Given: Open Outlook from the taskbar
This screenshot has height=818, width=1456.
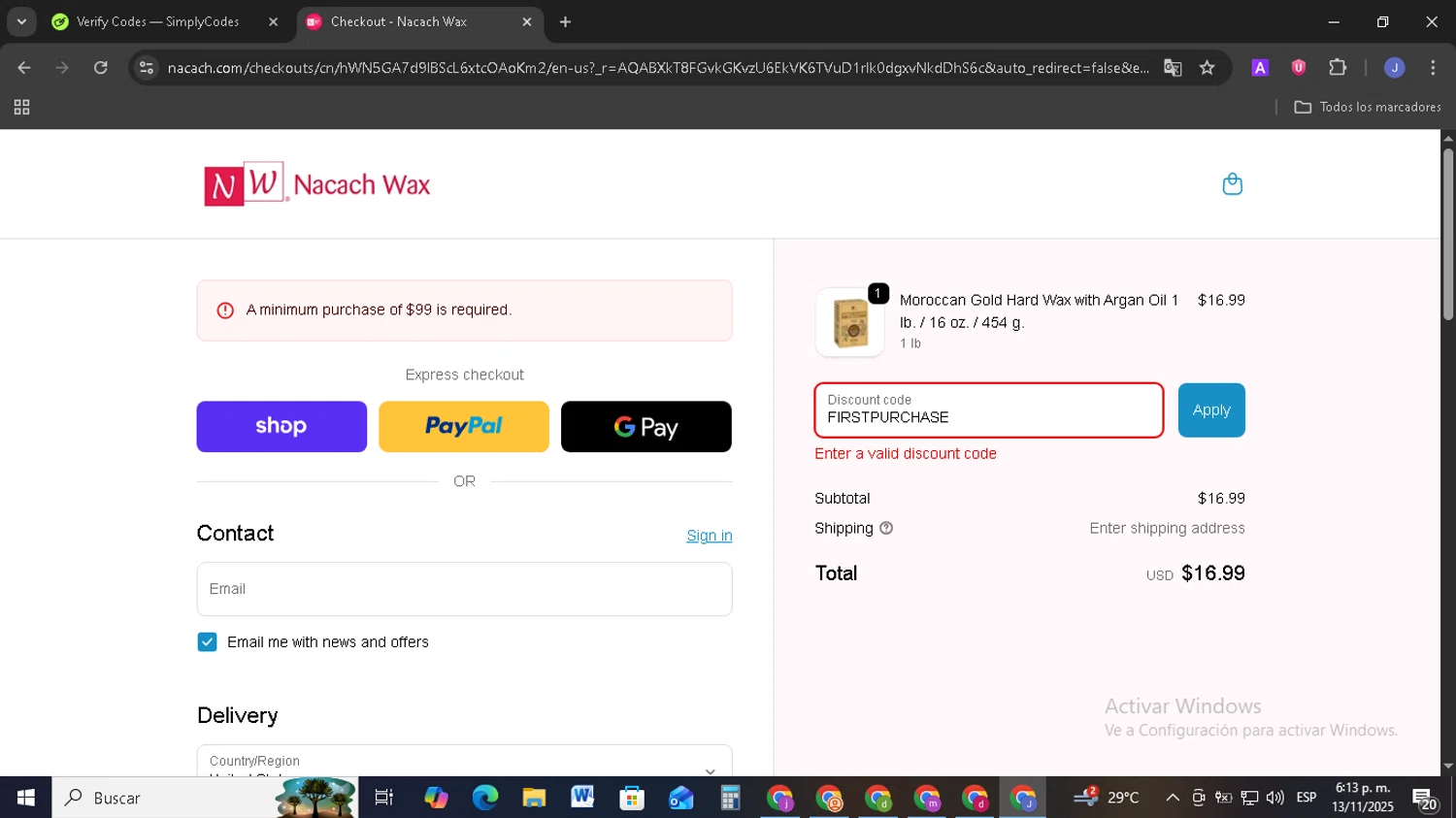Looking at the screenshot, I should 680,798.
